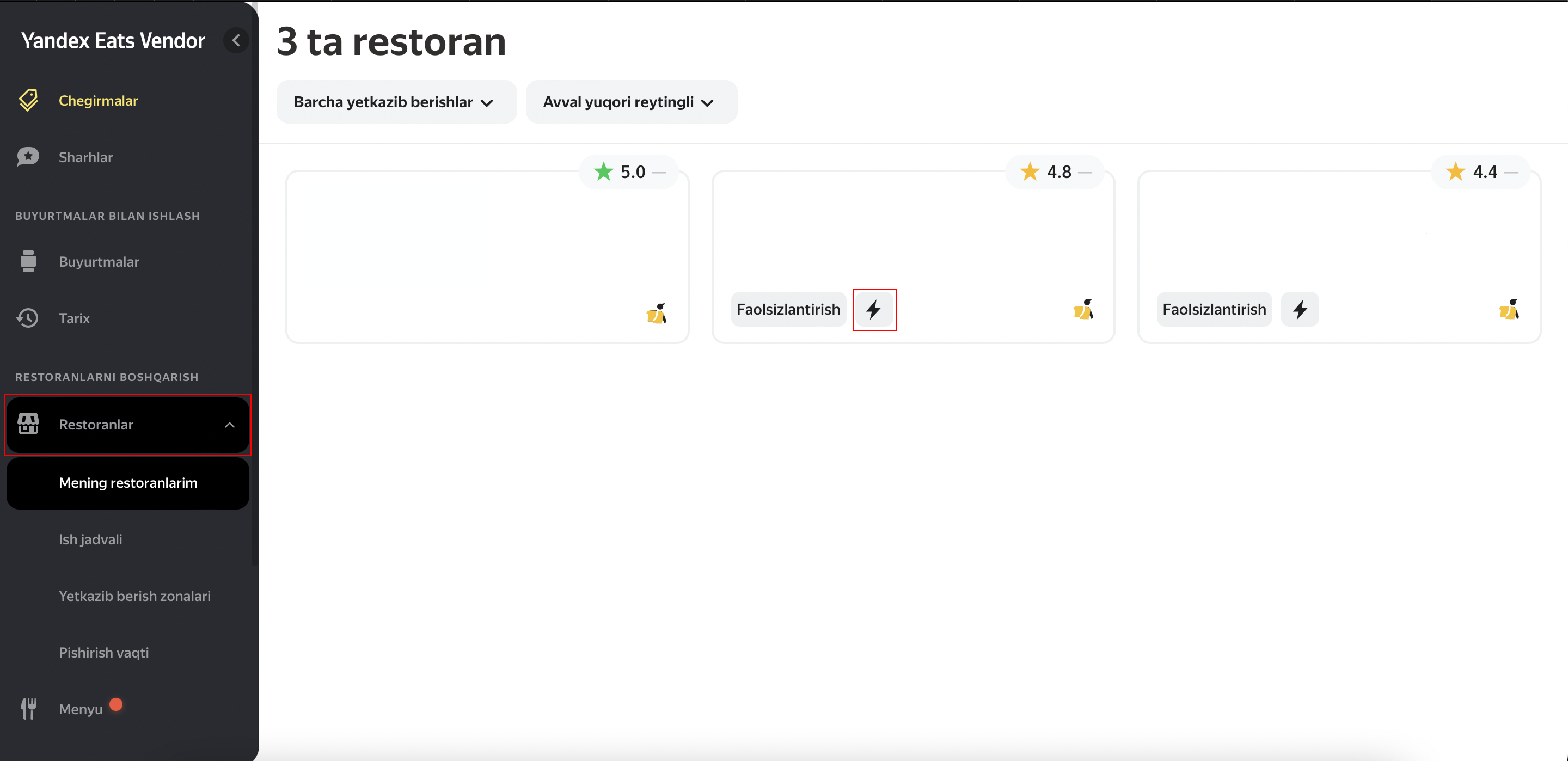
Task: Click the yellow star on 4.8 rating
Action: tap(1030, 171)
